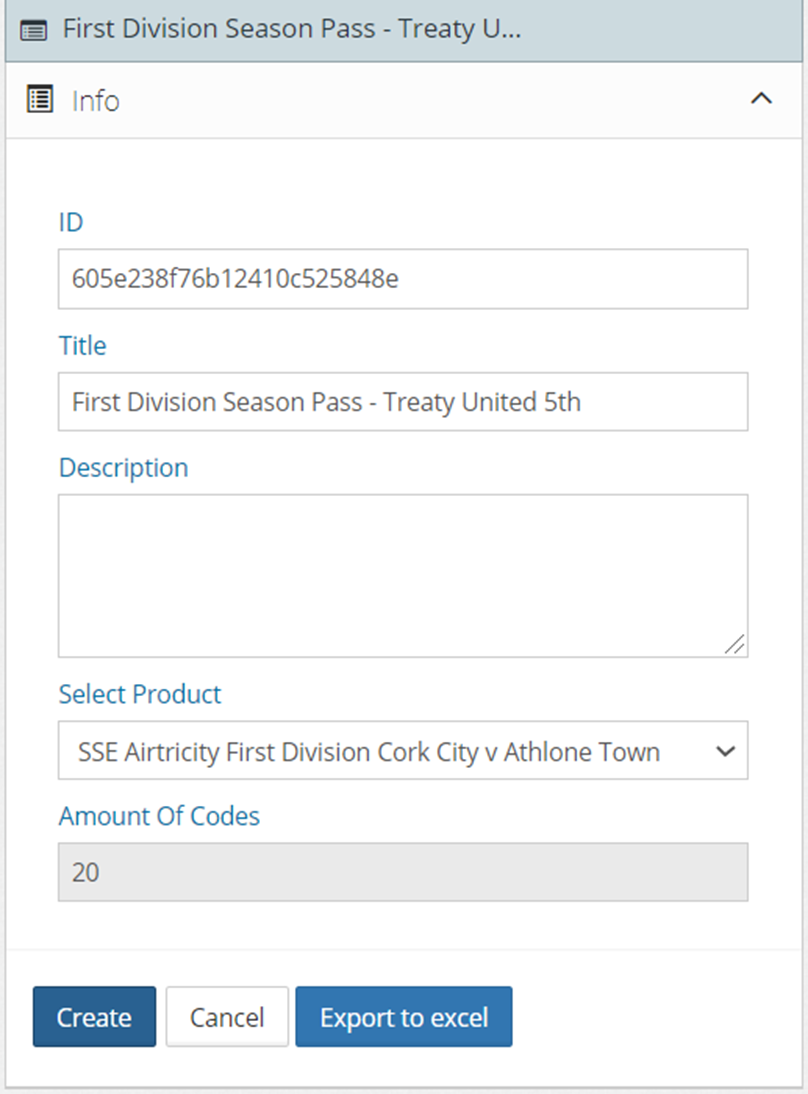Click into the Title input field
The width and height of the screenshot is (808, 1094).
point(402,402)
